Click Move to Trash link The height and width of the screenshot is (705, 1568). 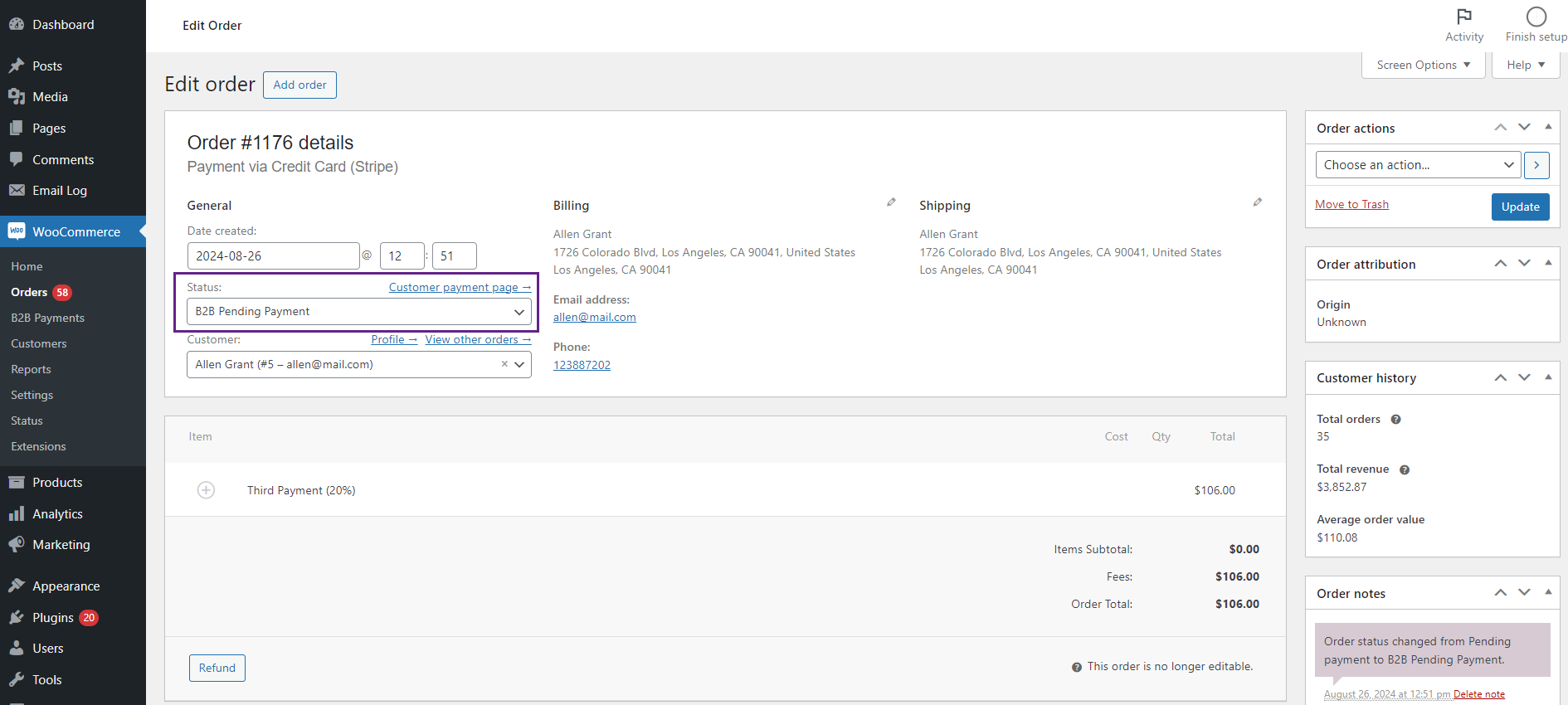click(1351, 204)
